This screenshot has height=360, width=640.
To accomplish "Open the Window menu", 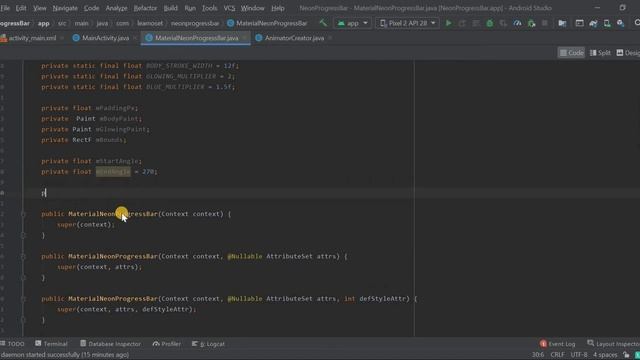I will click(x=252, y=8).
